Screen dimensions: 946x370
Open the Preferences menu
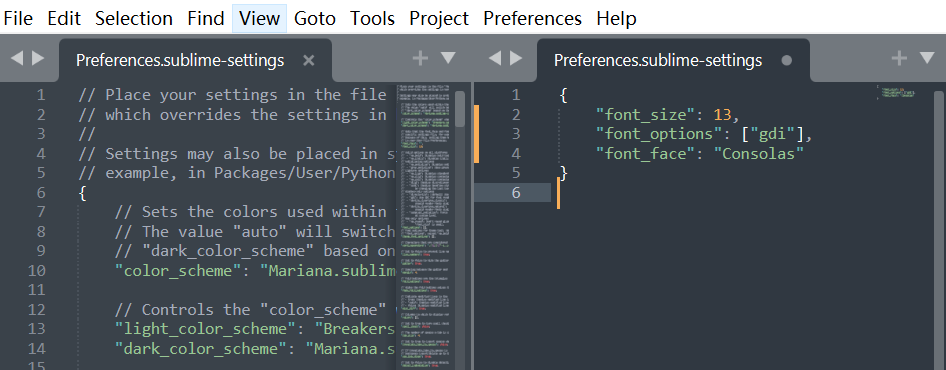[533, 19]
